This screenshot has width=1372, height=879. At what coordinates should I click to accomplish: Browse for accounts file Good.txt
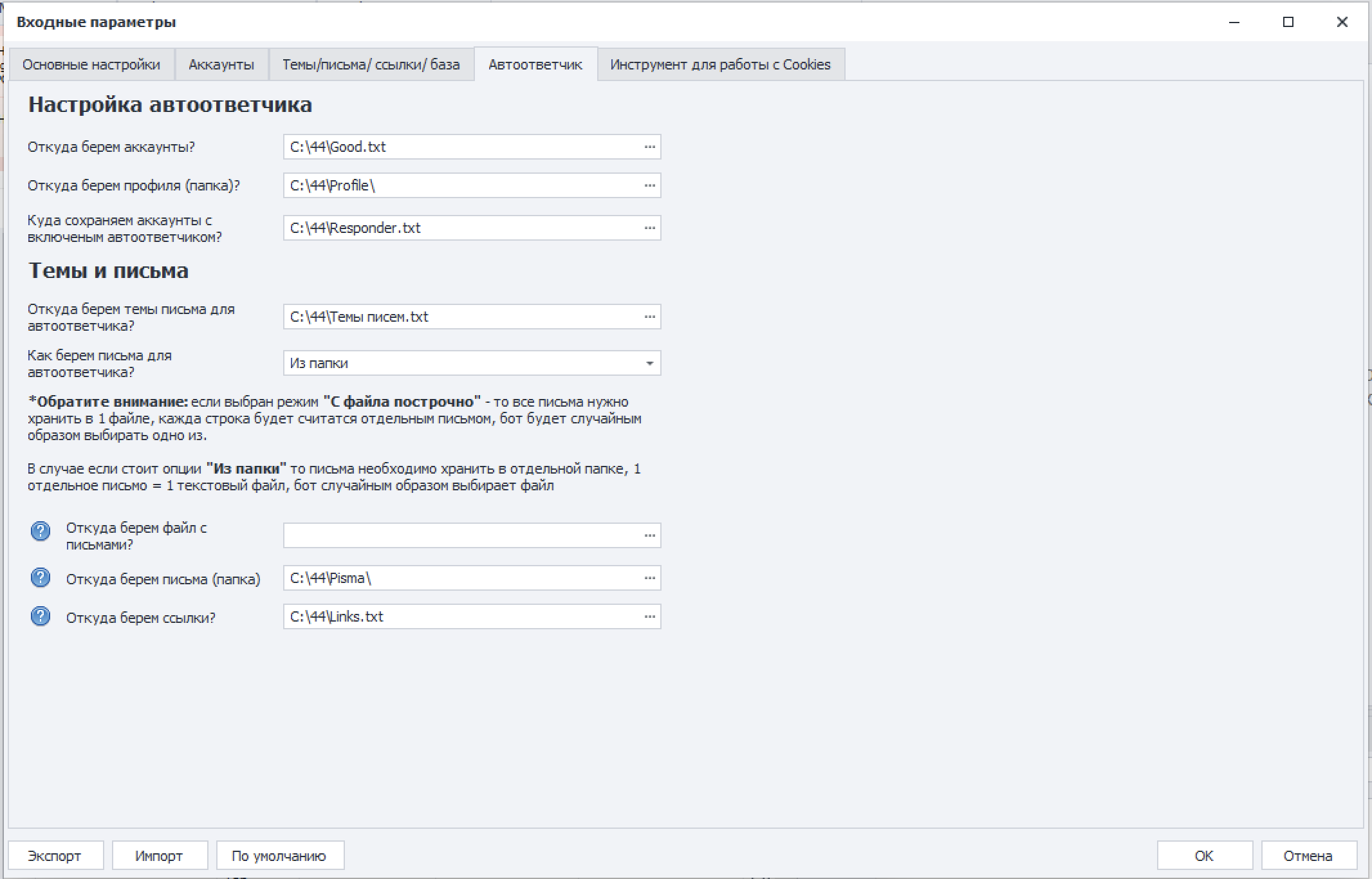(x=649, y=147)
